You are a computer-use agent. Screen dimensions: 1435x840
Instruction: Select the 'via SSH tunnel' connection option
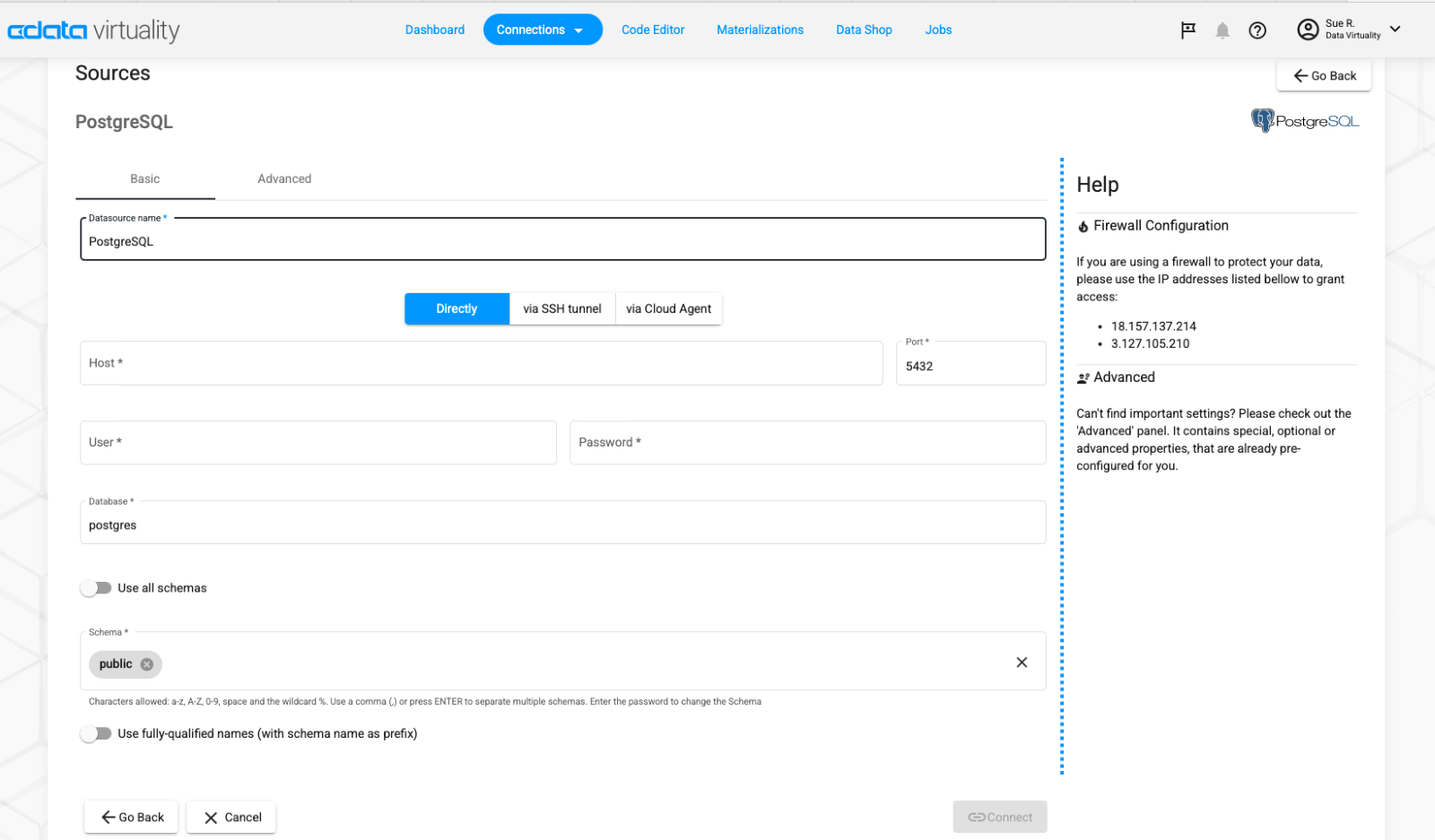tap(562, 308)
